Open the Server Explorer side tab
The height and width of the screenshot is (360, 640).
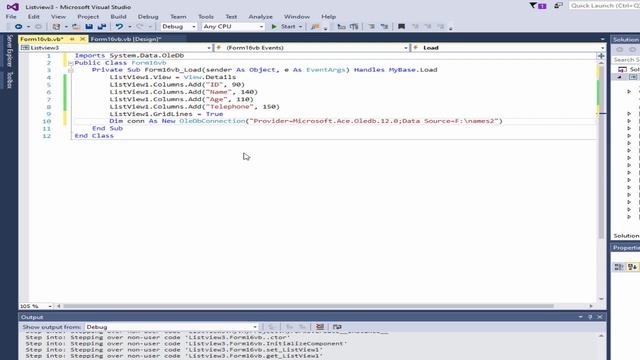click(x=10, y=51)
